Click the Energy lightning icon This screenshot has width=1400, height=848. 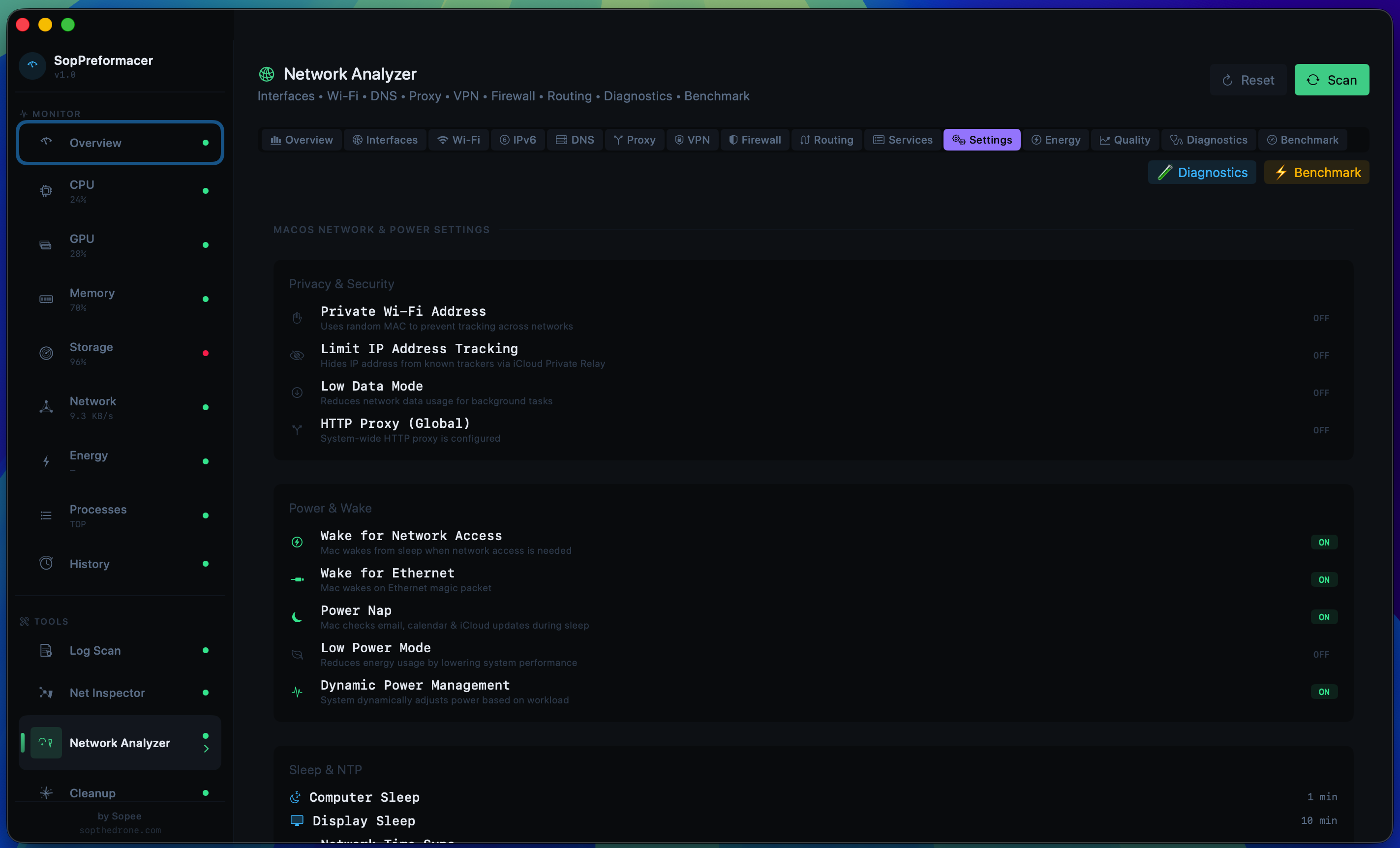click(46, 461)
